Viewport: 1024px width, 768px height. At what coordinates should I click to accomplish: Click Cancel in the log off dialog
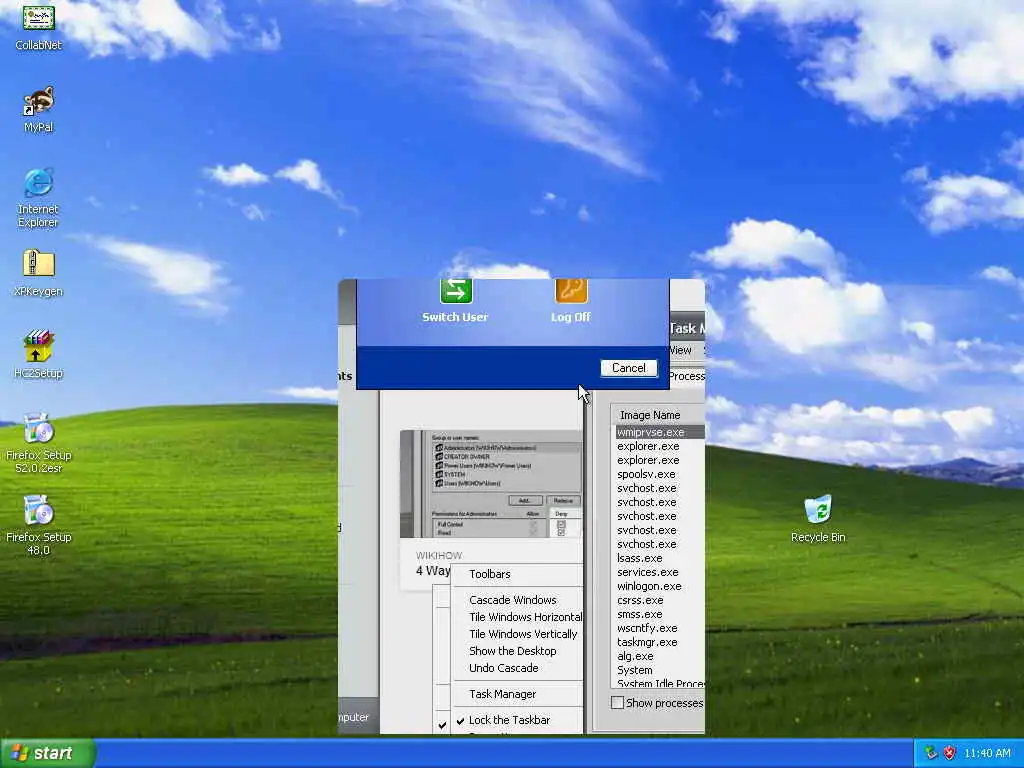click(628, 368)
